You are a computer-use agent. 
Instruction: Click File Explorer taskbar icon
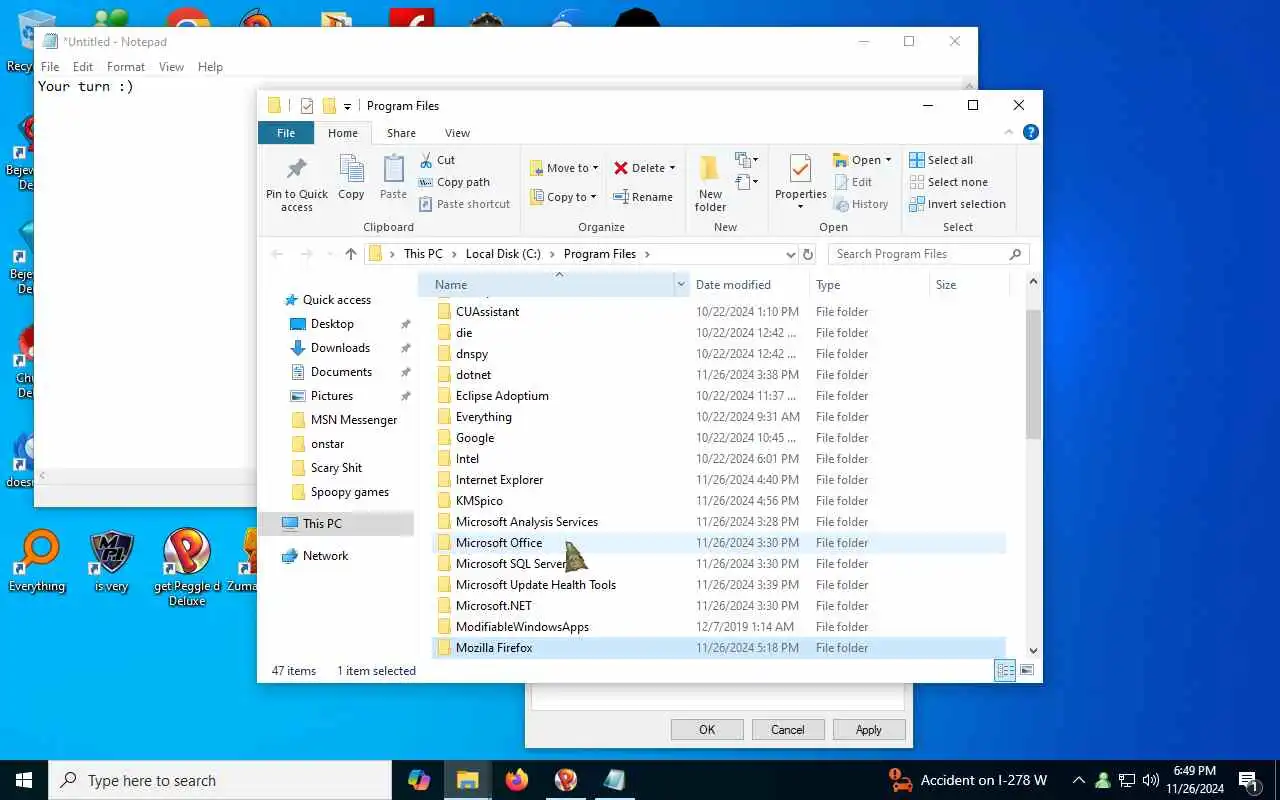pos(468,780)
